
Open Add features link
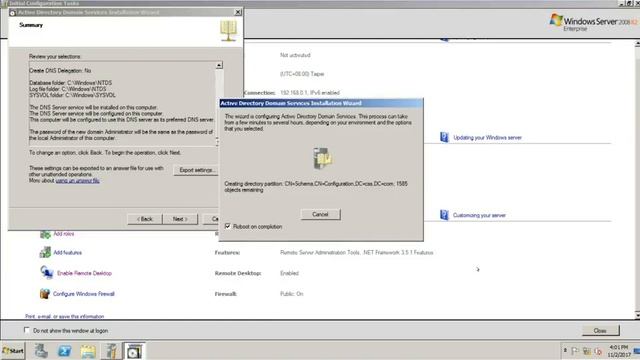68,253
